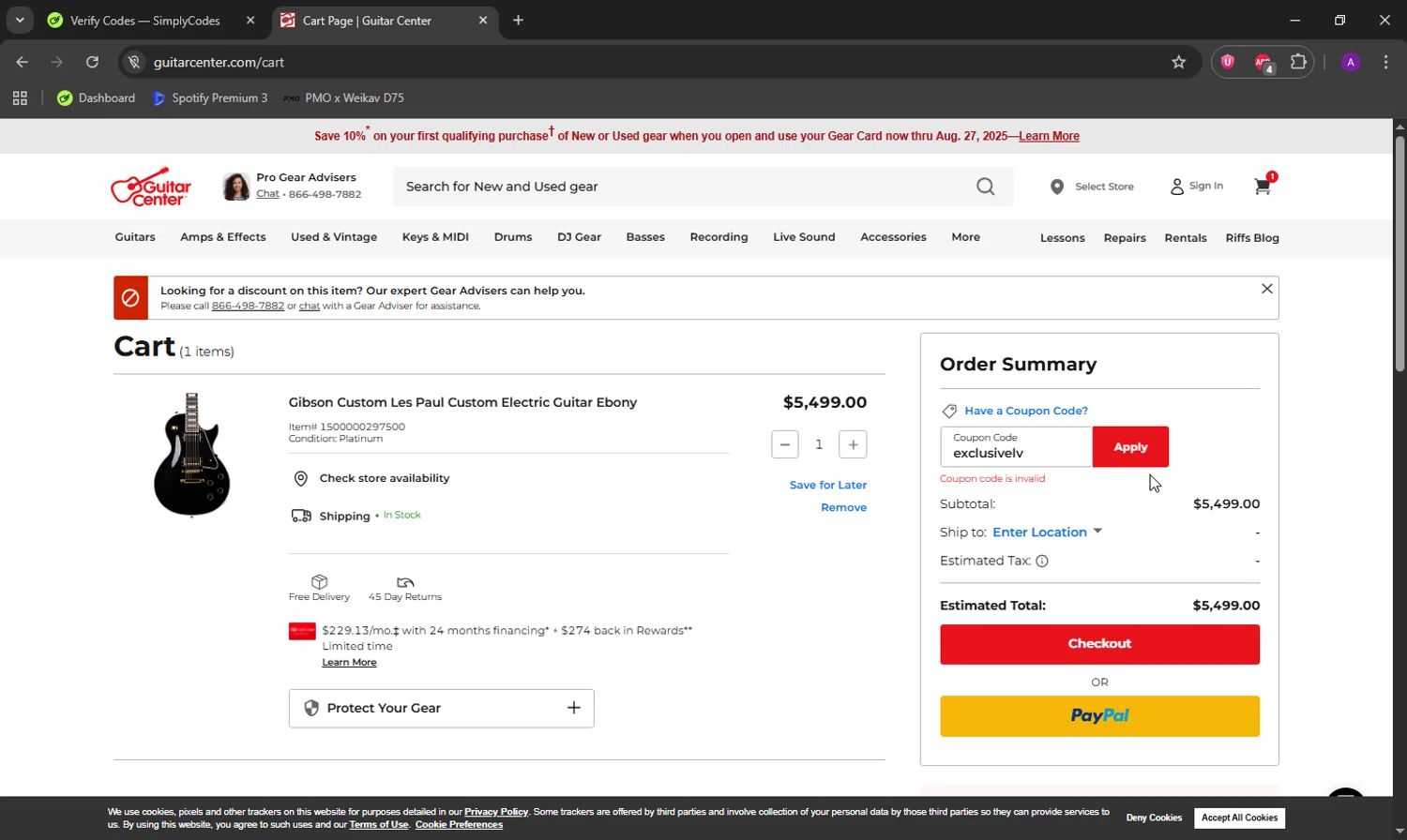Viewport: 1407px width, 840px height.
Task: Click into the Coupon Code field
Action: pyautogui.click(x=1017, y=447)
